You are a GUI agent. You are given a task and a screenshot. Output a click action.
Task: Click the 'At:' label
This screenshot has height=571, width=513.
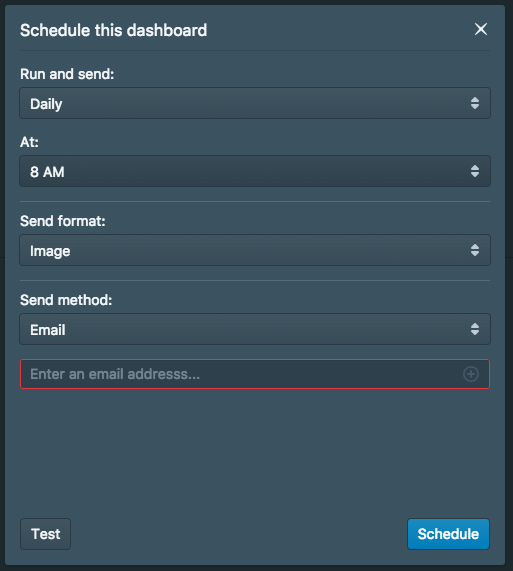29,142
